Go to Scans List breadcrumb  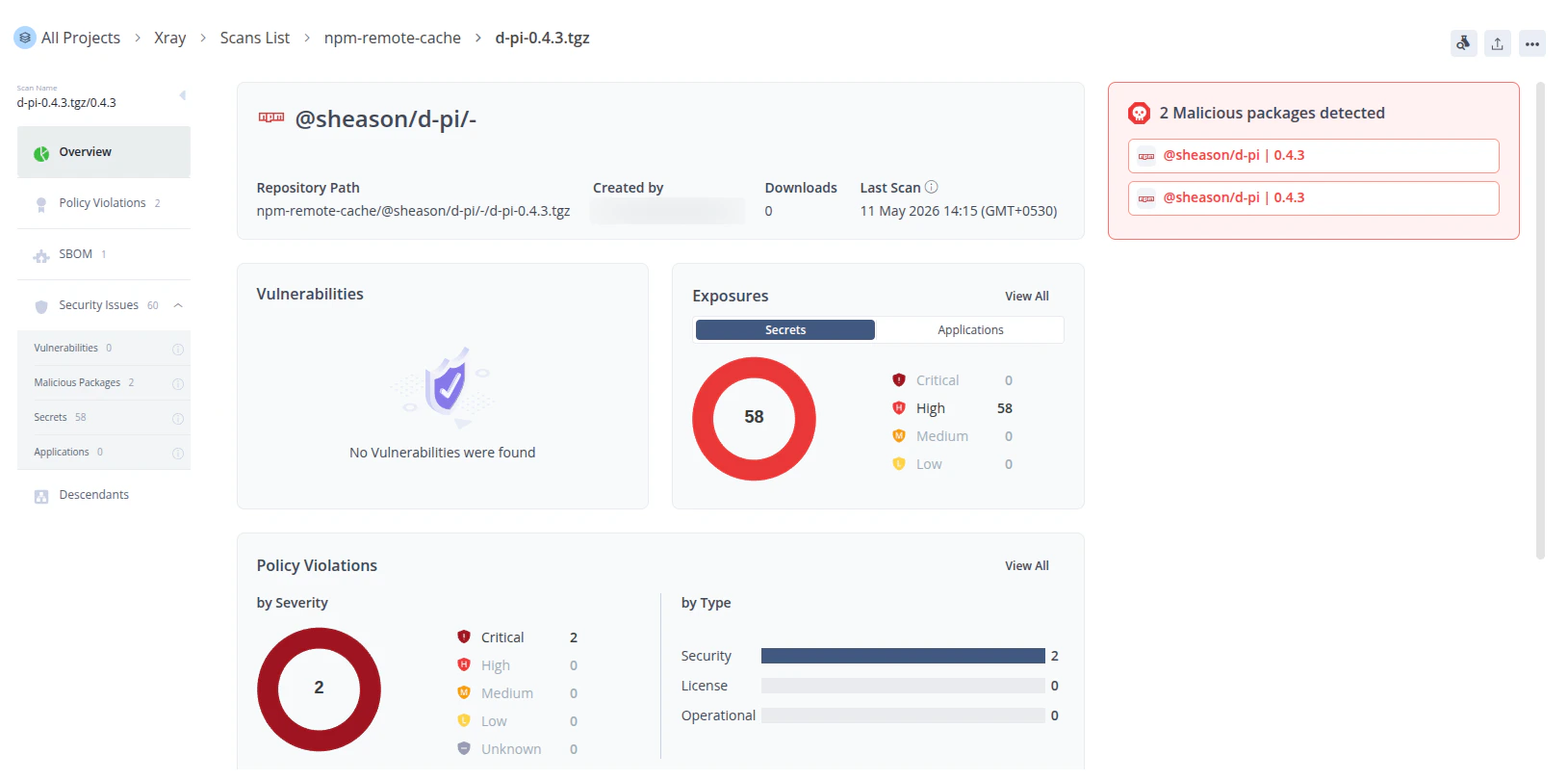click(255, 38)
